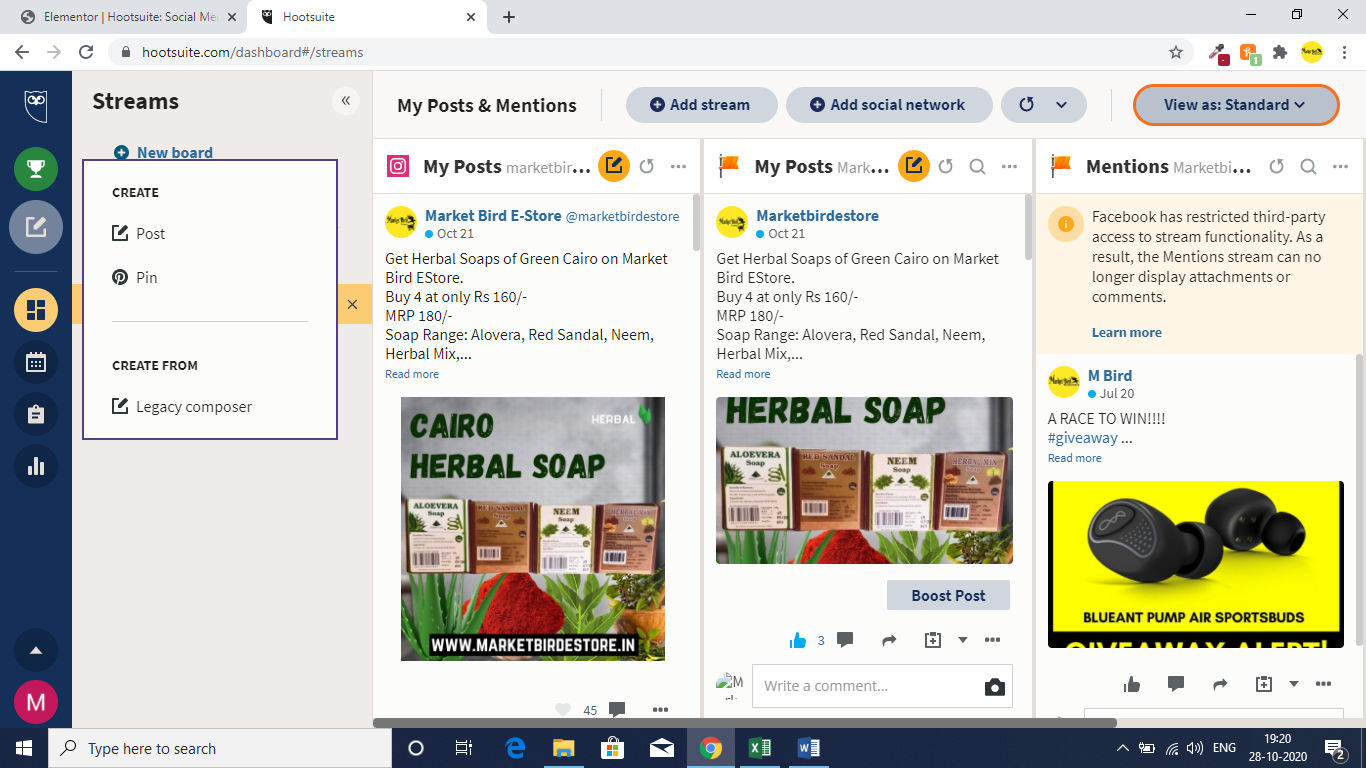Refresh the Mentions stream

(x=1276, y=166)
